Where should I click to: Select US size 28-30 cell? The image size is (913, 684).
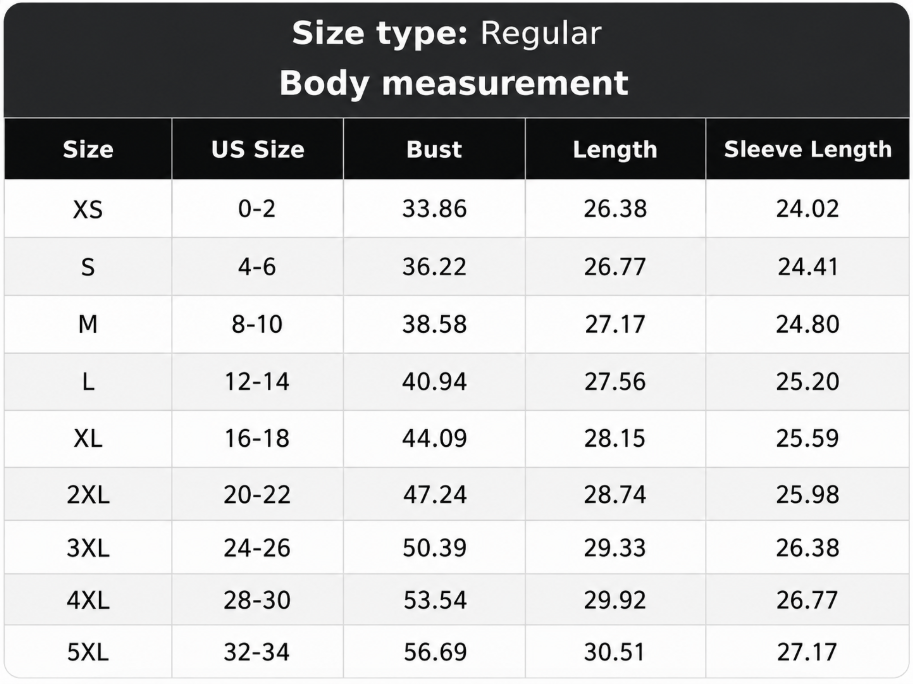(257, 600)
